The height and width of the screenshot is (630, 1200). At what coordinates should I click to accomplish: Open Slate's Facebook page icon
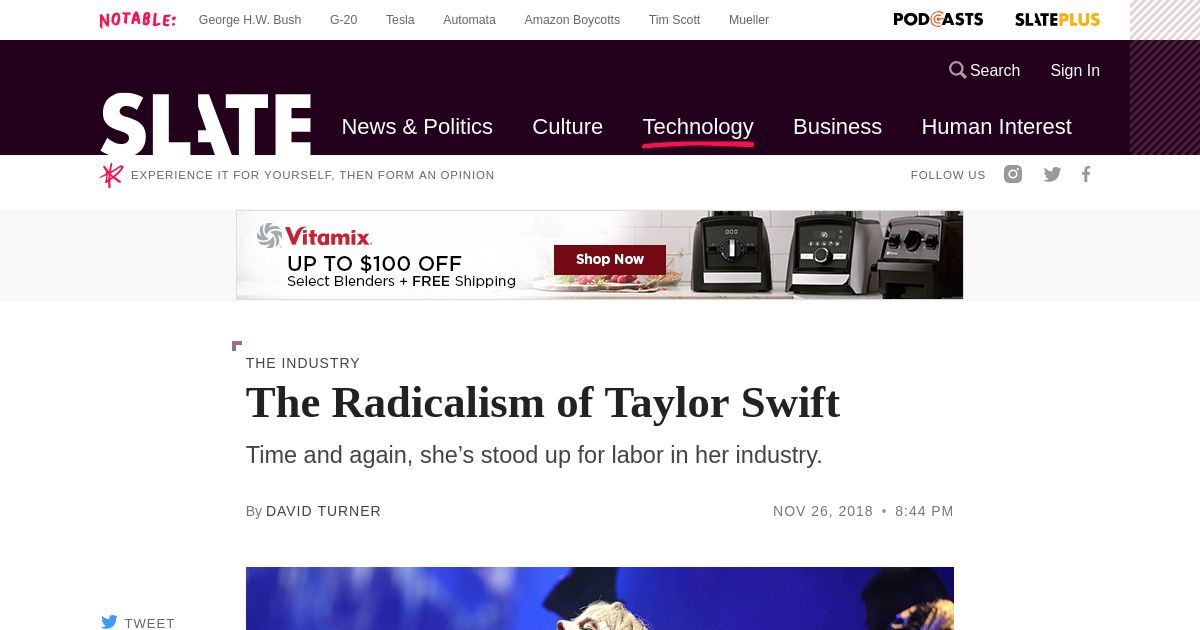point(1086,174)
